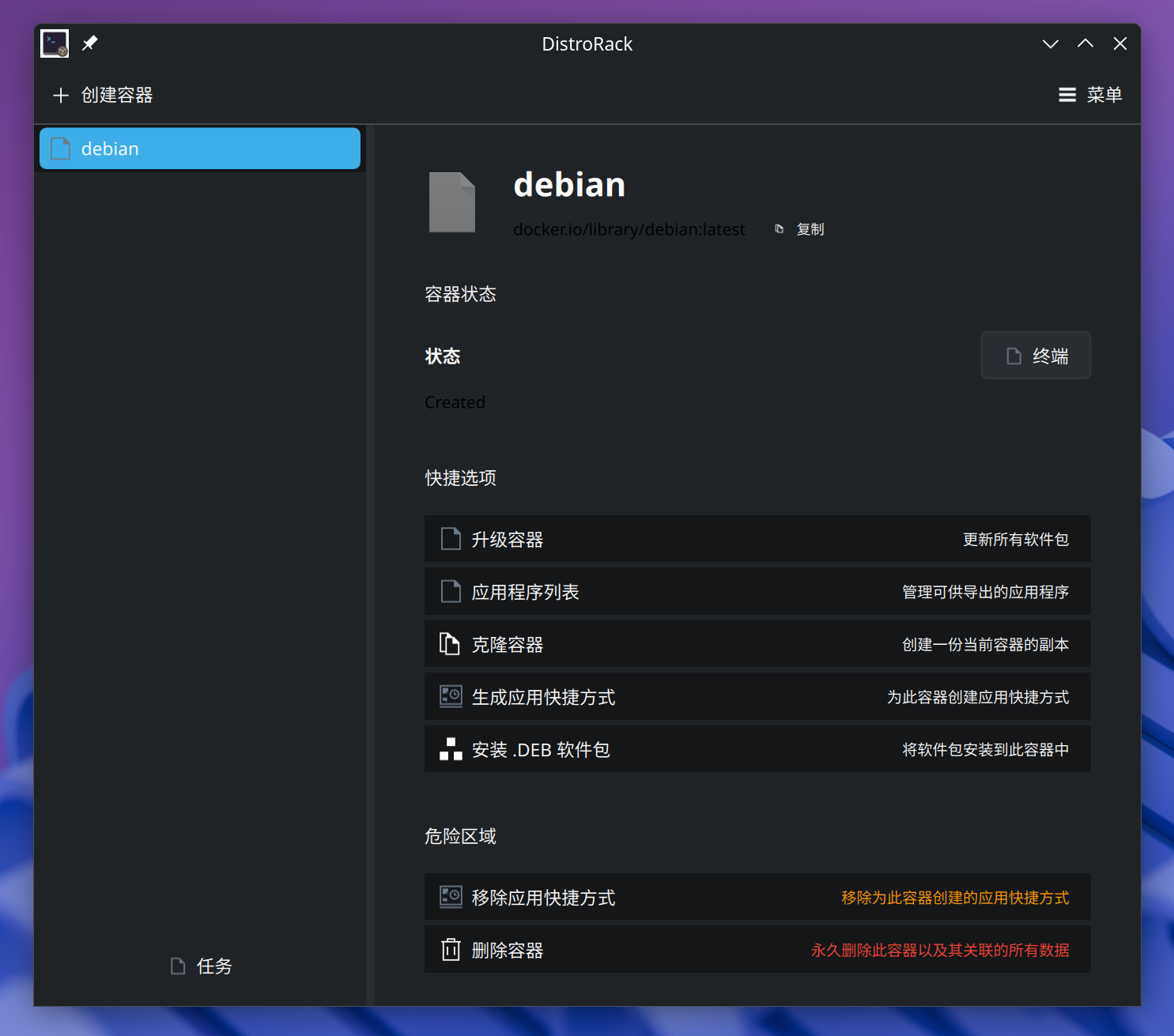Click the 安装 .DEB 软件包 package icon

[451, 749]
